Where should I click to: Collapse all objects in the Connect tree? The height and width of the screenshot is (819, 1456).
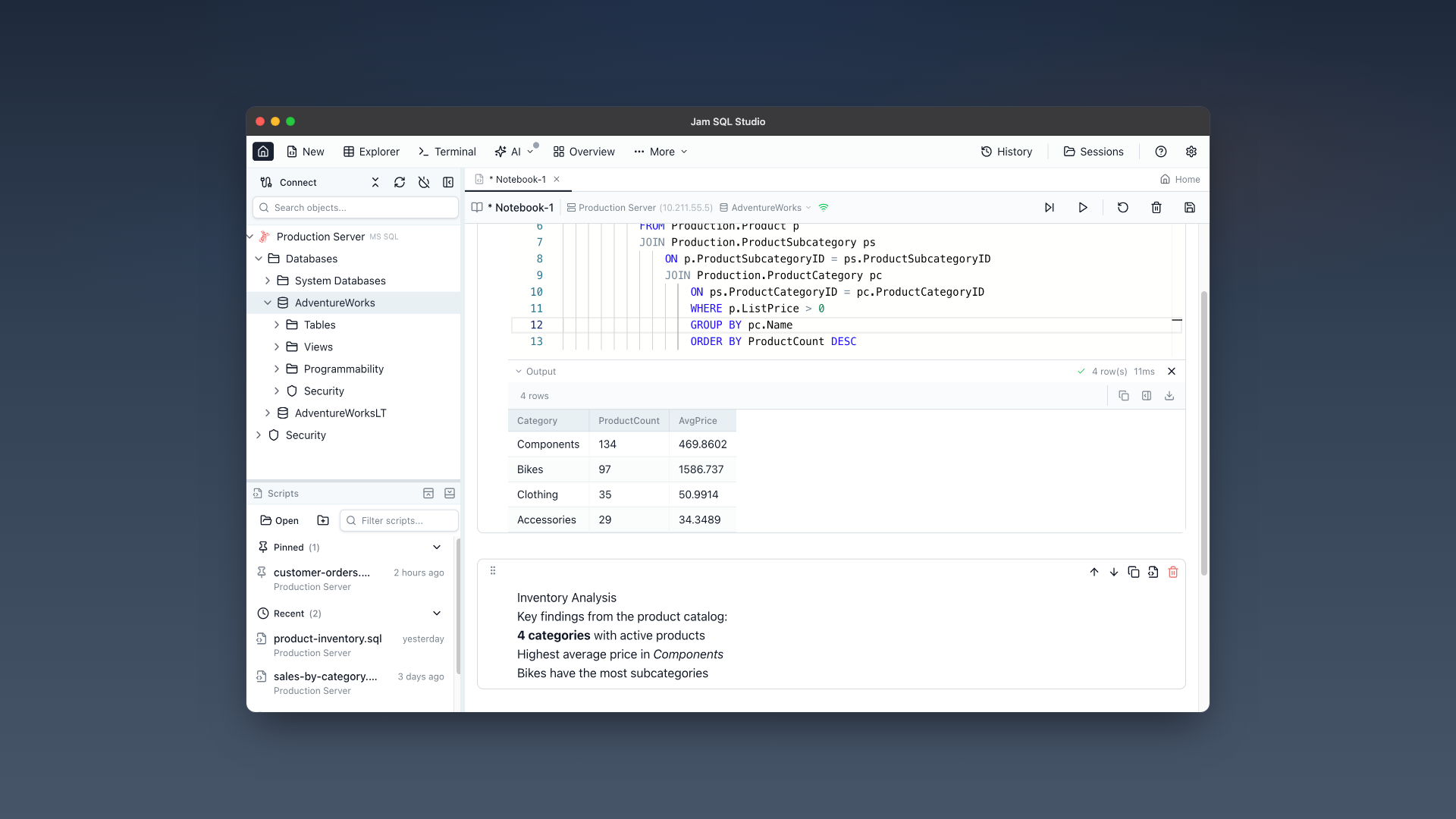(x=375, y=182)
